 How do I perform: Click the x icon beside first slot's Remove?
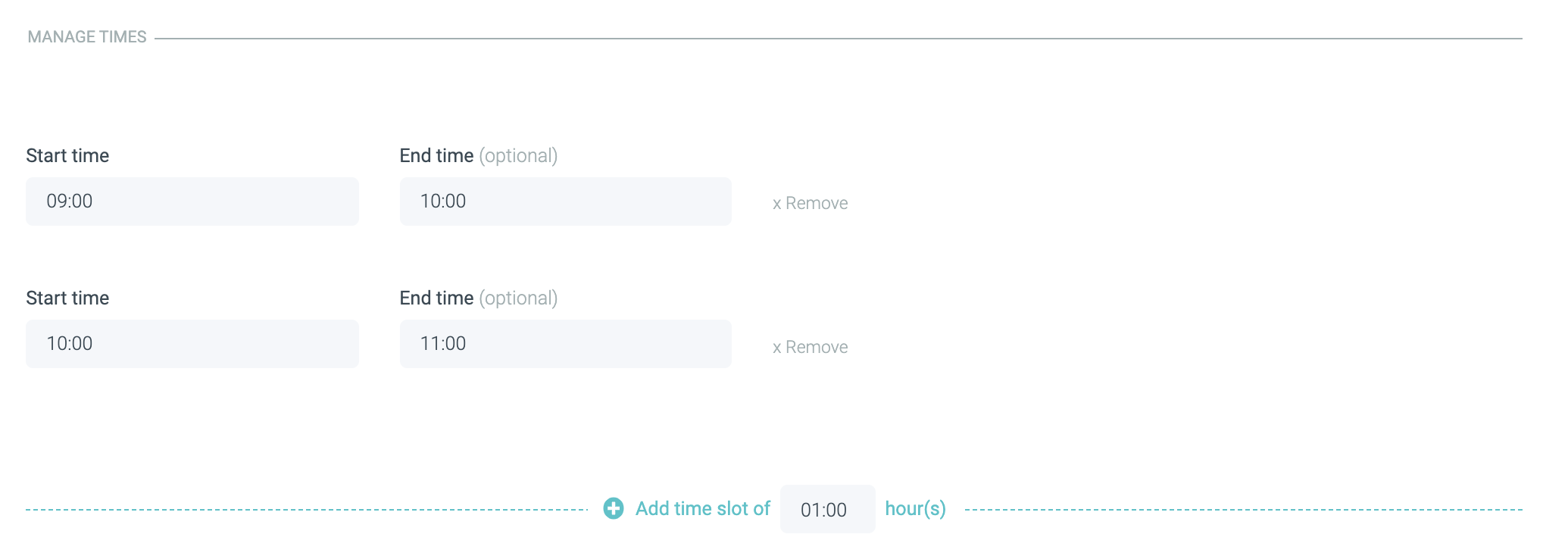coord(776,204)
